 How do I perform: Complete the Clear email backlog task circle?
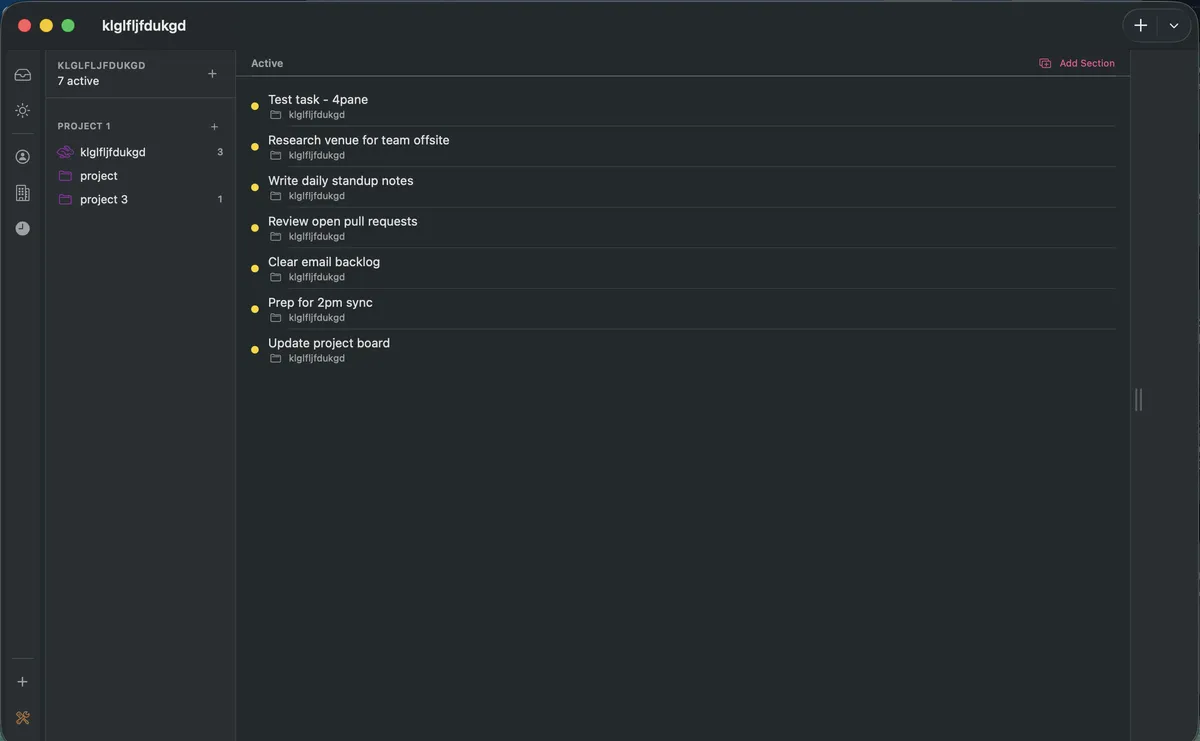click(x=255, y=266)
